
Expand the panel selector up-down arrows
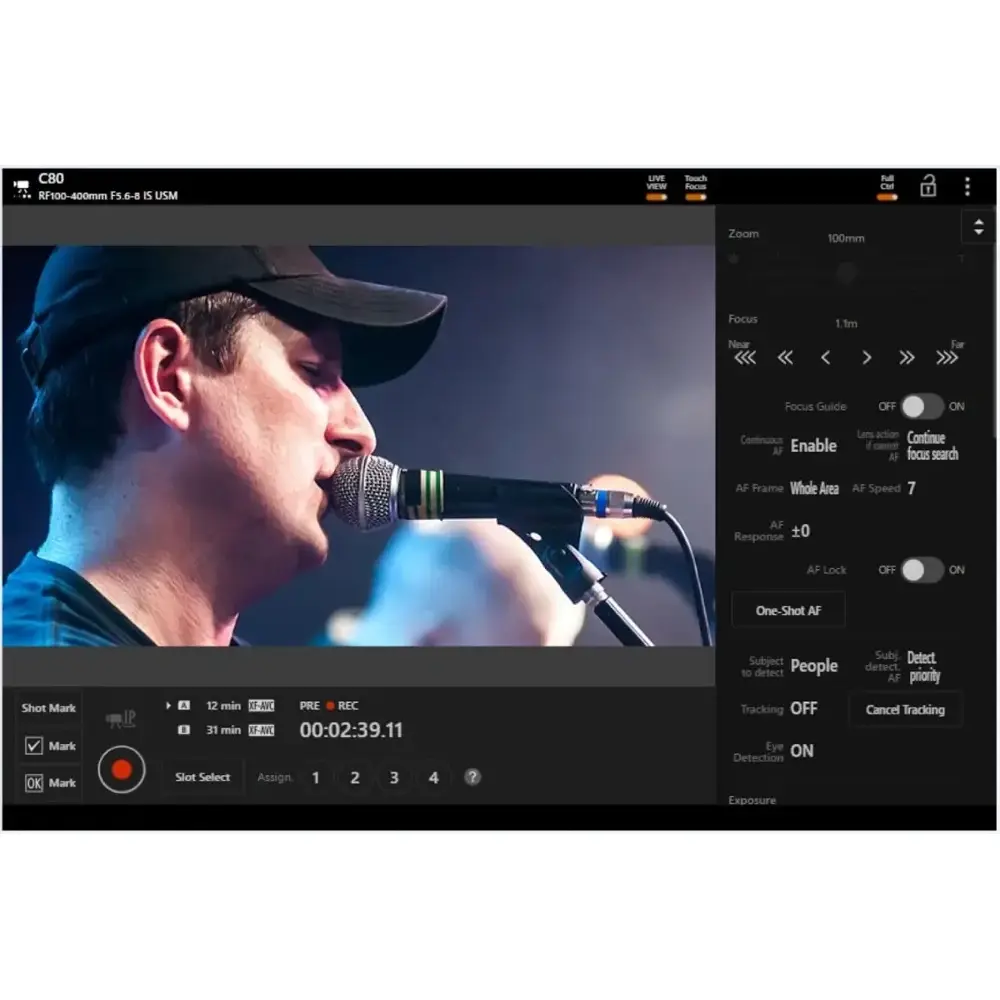(x=978, y=227)
